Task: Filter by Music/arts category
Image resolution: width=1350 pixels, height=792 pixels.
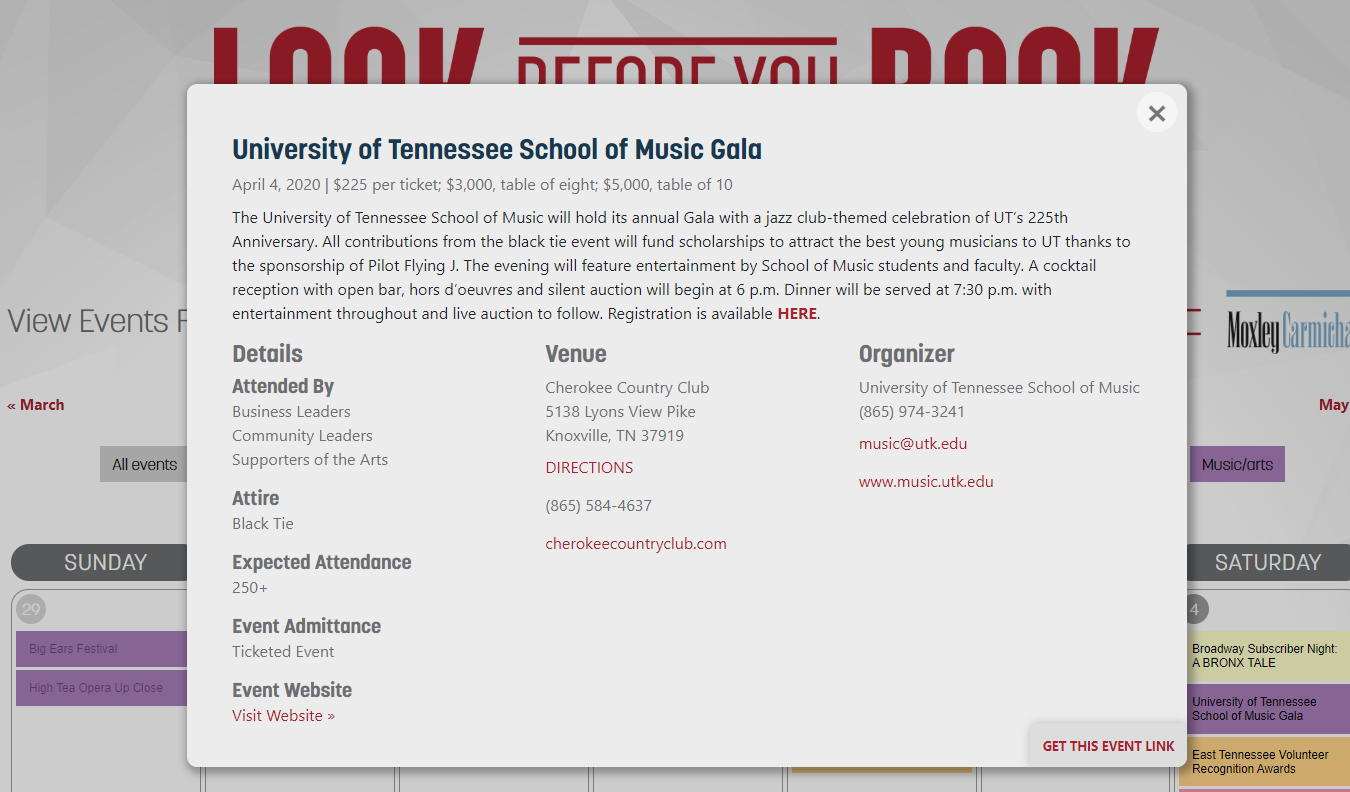Action: coord(1237,464)
